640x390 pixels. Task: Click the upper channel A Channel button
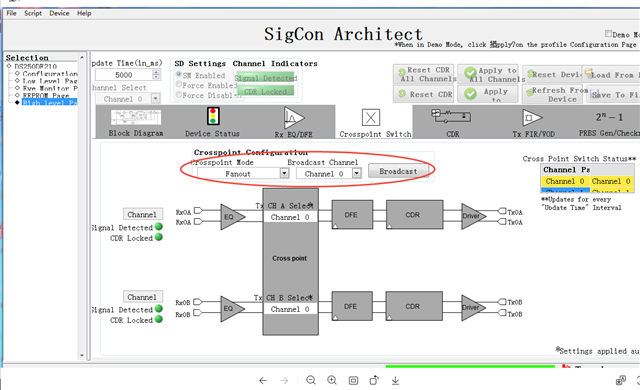coord(142,214)
